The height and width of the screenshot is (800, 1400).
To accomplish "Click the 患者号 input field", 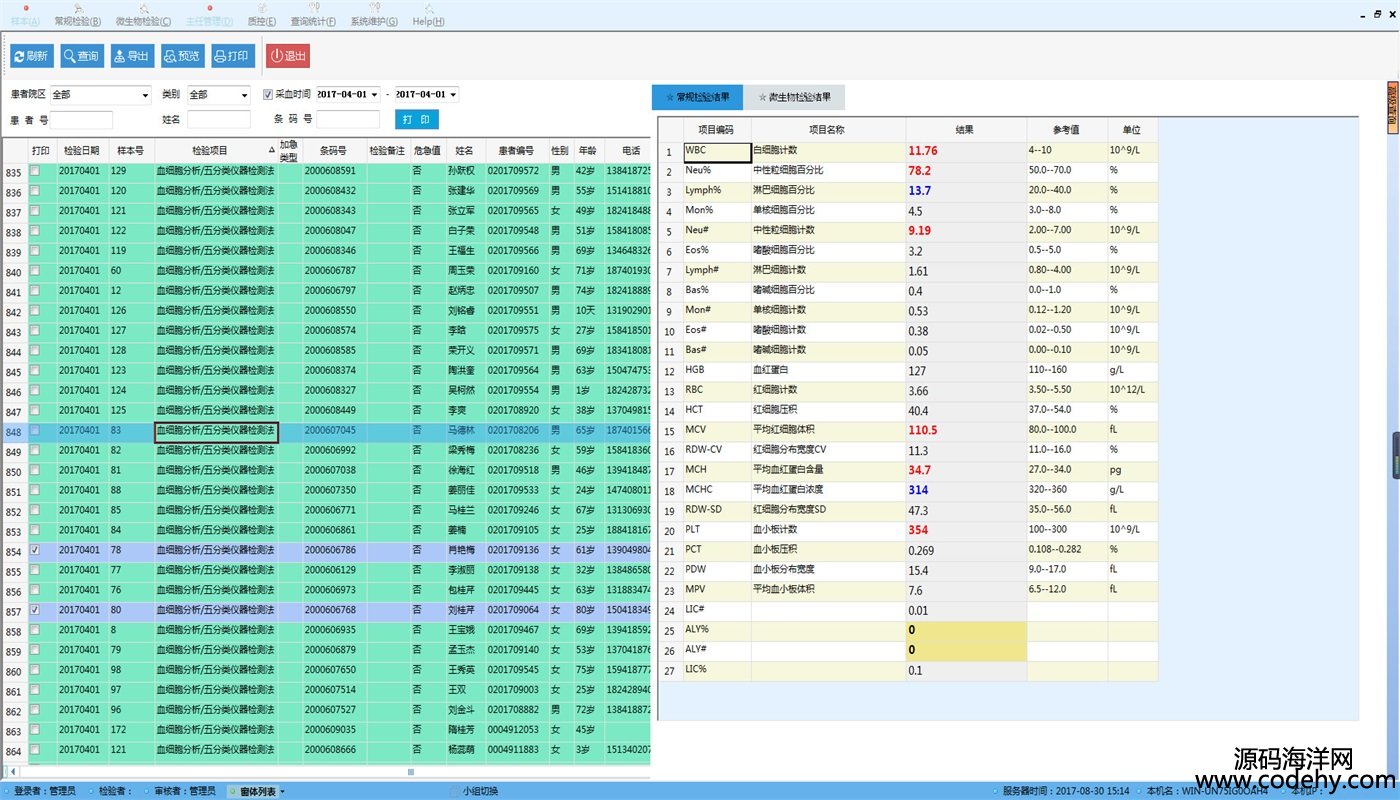I will (x=81, y=120).
